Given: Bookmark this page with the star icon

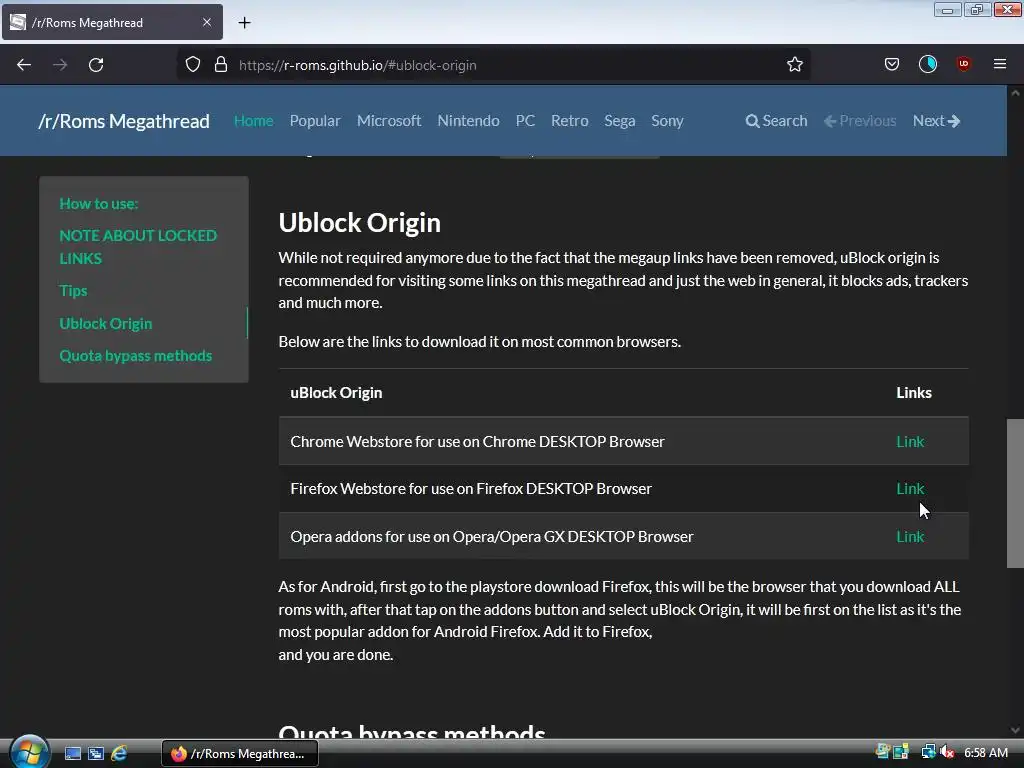Looking at the screenshot, I should (795, 65).
